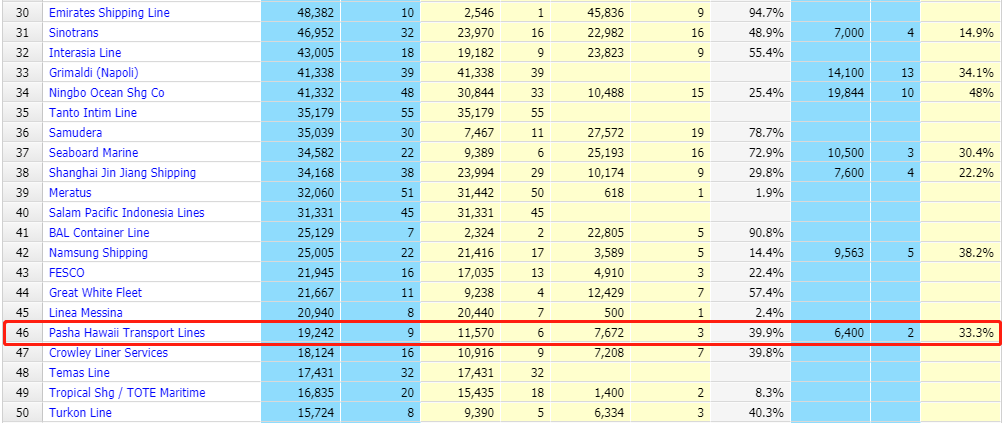1005x423 pixels.
Task: Open the Meratus link
Action: [x=71, y=192]
